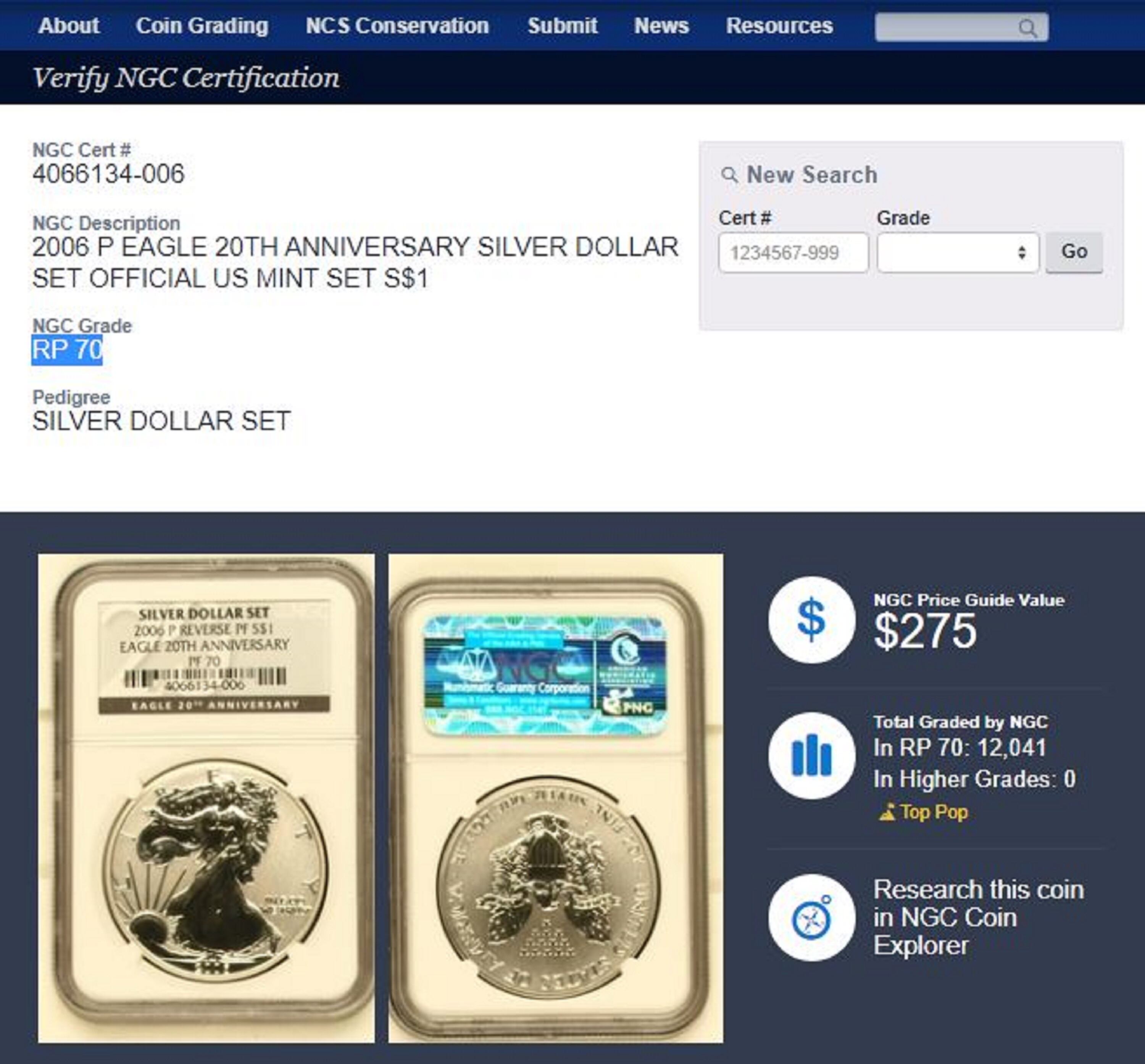Follow Research this coin in NGC Coin Explorer link
The height and width of the screenshot is (1064, 1145).
[x=978, y=918]
